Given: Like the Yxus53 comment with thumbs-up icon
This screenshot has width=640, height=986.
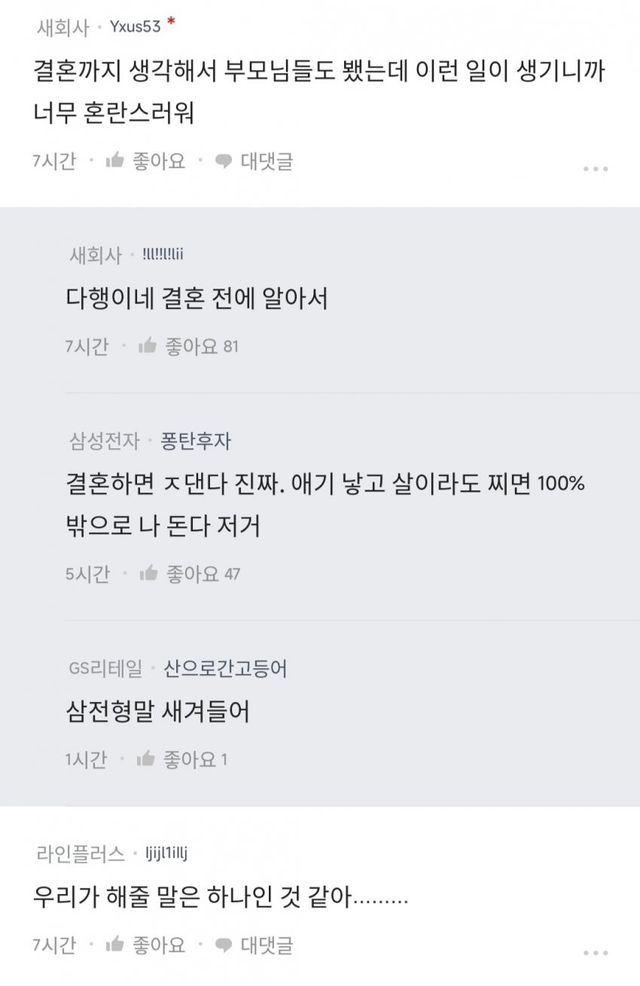Looking at the screenshot, I should pyautogui.click(x=115, y=161).
